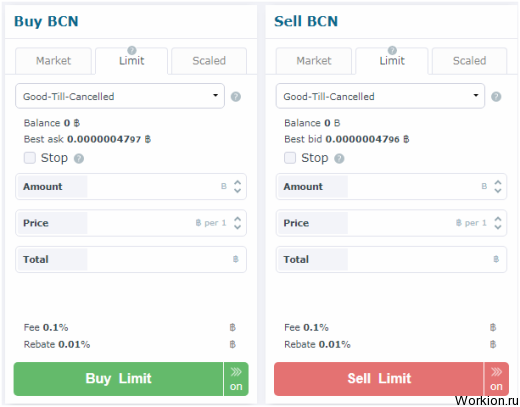The image size is (520, 407).
Task: Open help icon above Buy Limit tab
Action: click(x=132, y=50)
